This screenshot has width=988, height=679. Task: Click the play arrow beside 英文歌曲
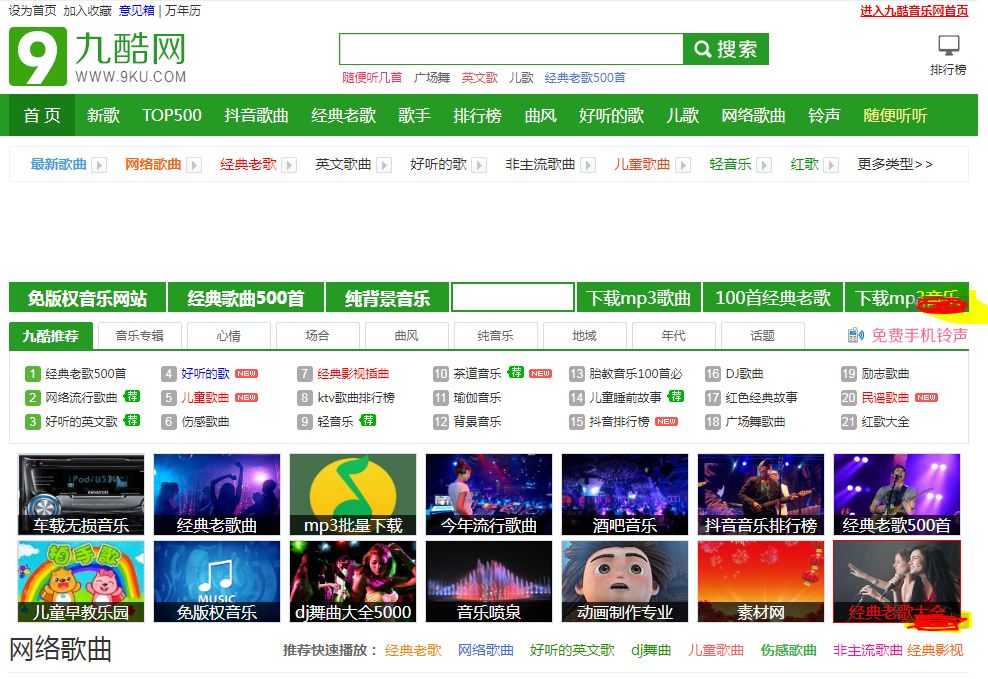(x=384, y=165)
